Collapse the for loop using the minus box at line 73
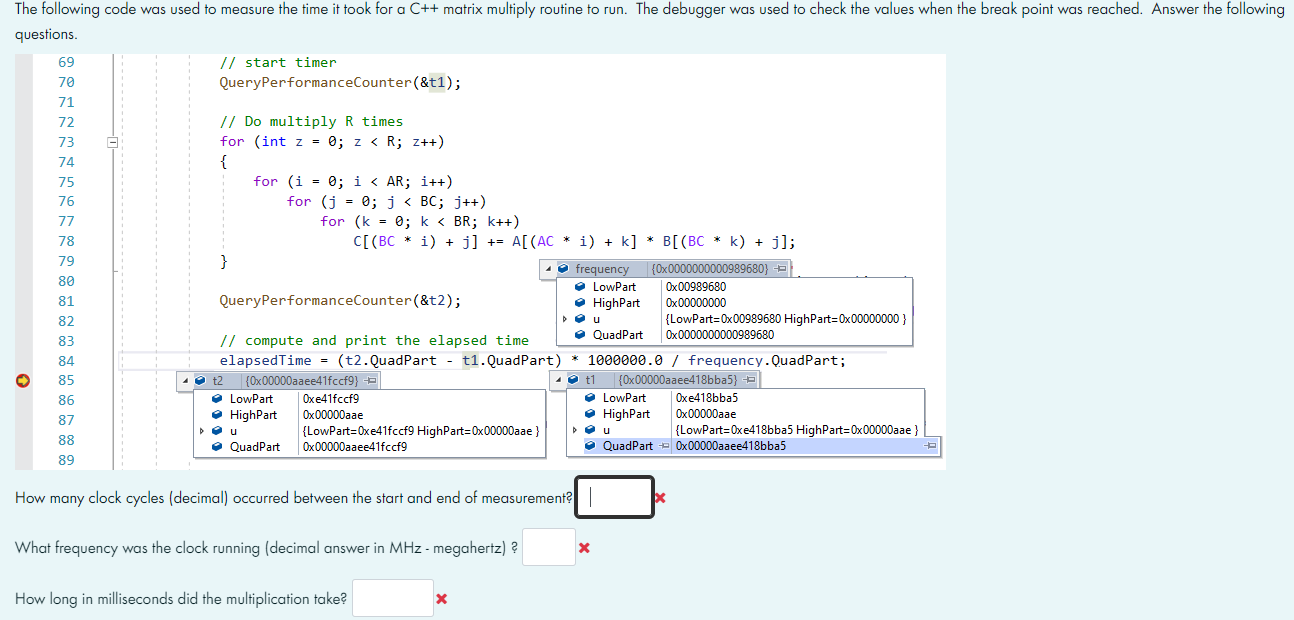This screenshot has height=620, width=1294. point(112,141)
